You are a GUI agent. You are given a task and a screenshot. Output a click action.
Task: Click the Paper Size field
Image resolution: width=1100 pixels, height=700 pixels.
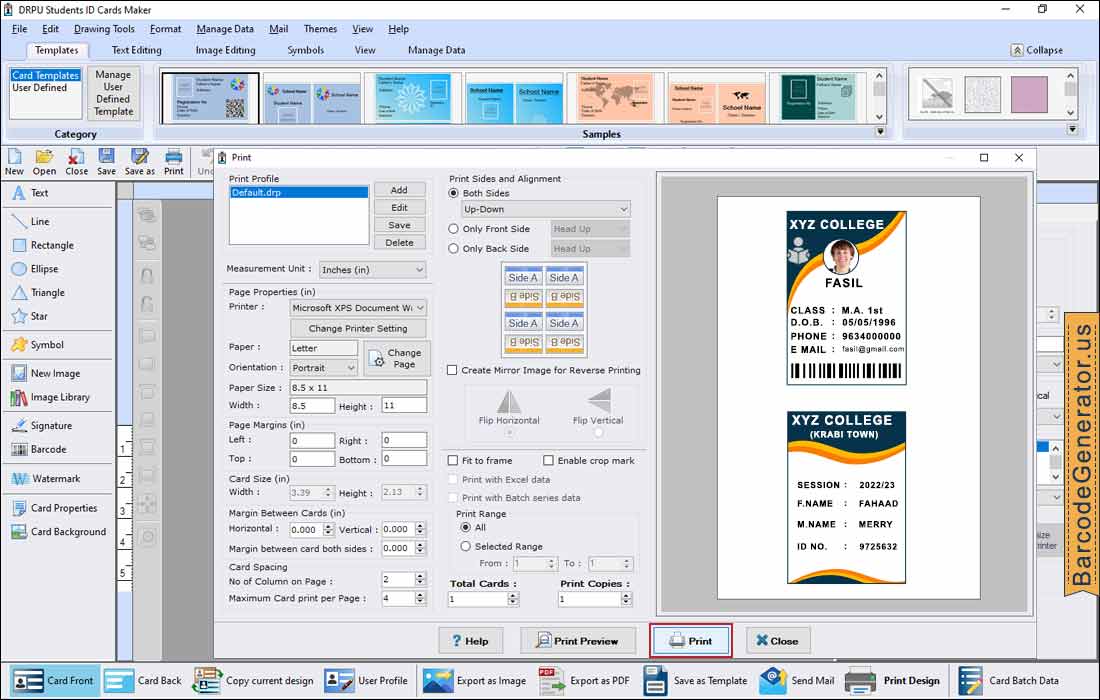click(358, 388)
